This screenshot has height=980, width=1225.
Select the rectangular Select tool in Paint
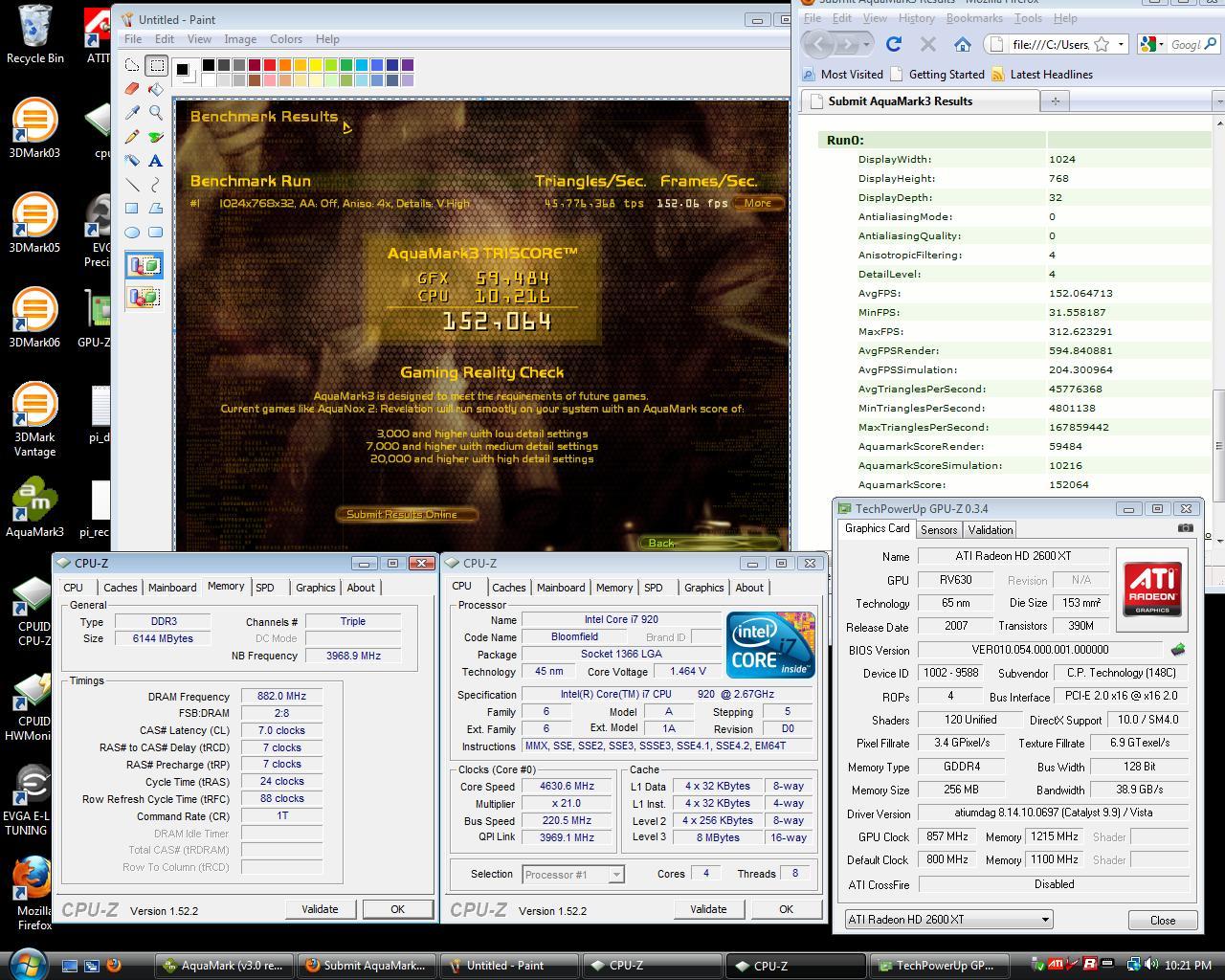tap(156, 65)
